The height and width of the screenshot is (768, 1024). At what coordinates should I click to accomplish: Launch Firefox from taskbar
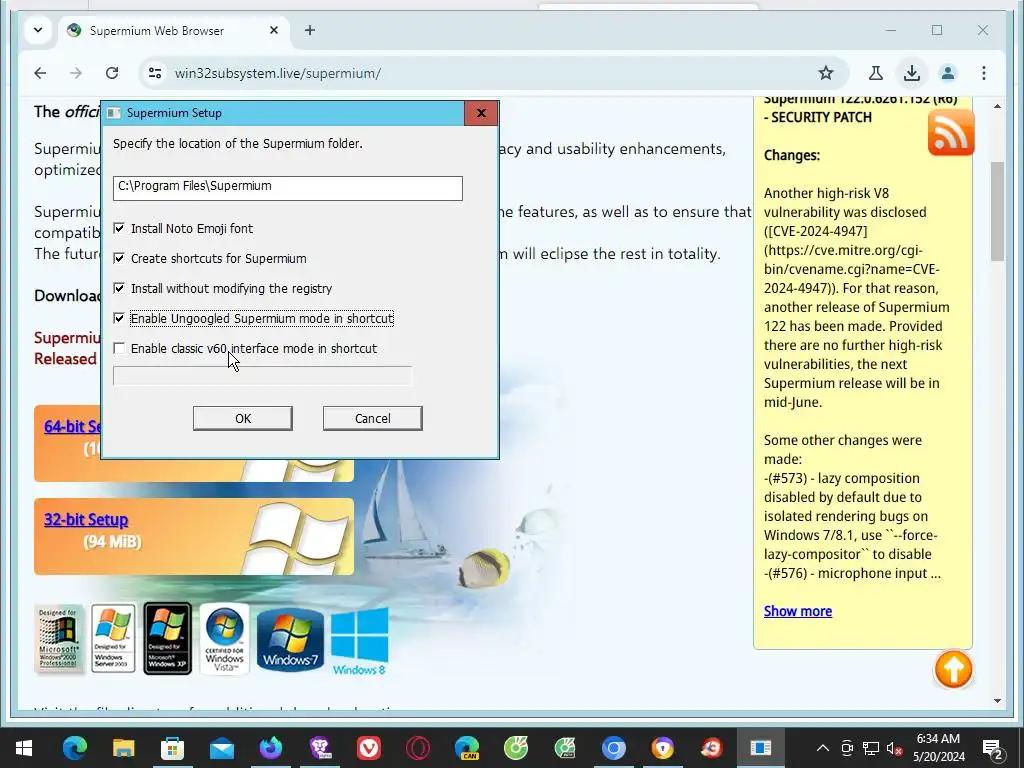point(270,748)
